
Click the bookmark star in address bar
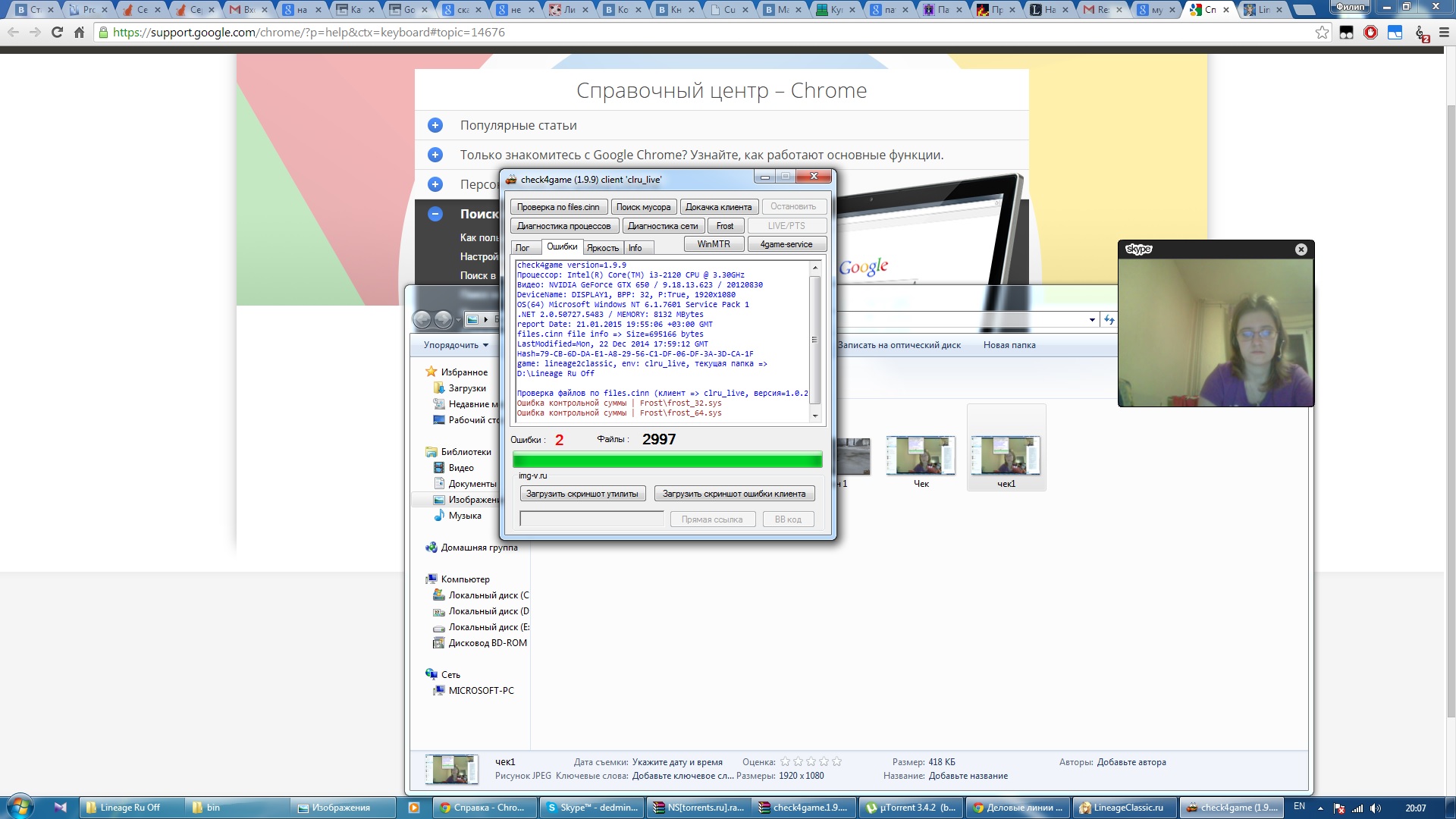tap(1322, 33)
